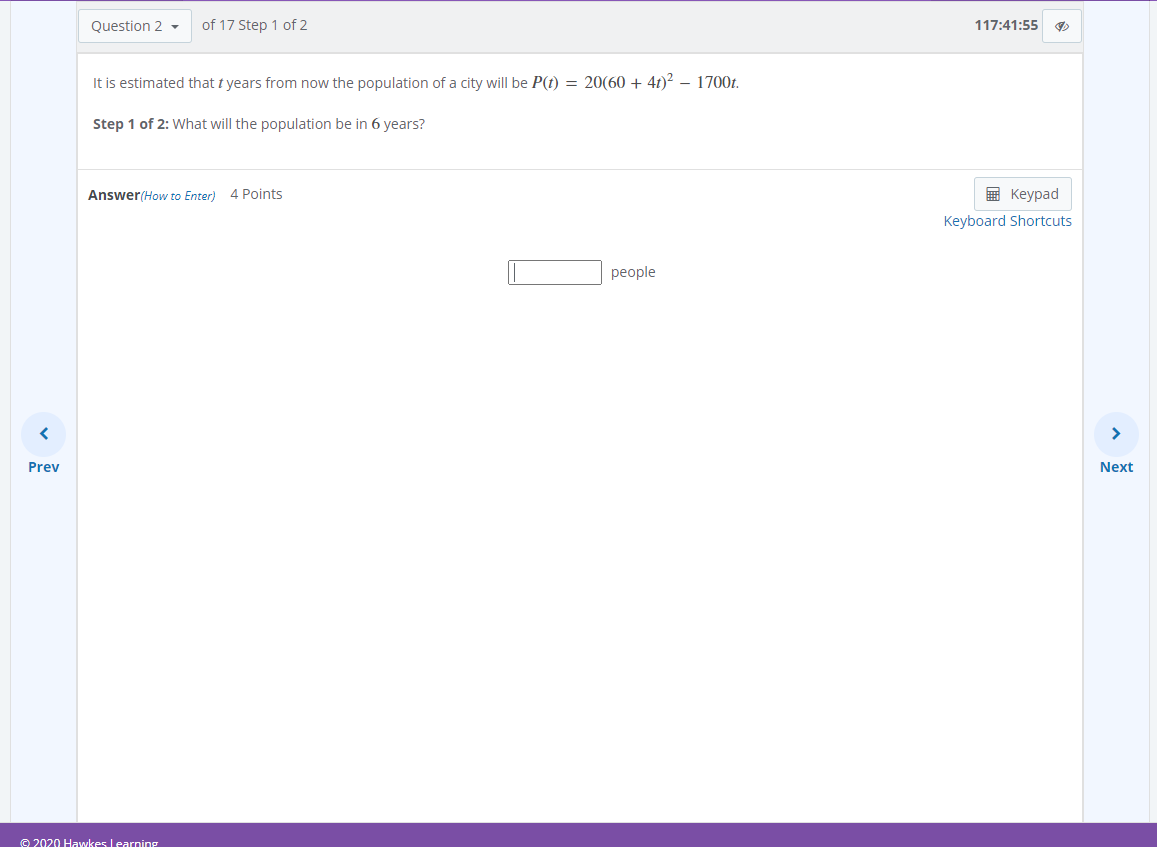Select the 117:41:55 timer text
Screen dimensions: 1157x847
coord(1006,25)
